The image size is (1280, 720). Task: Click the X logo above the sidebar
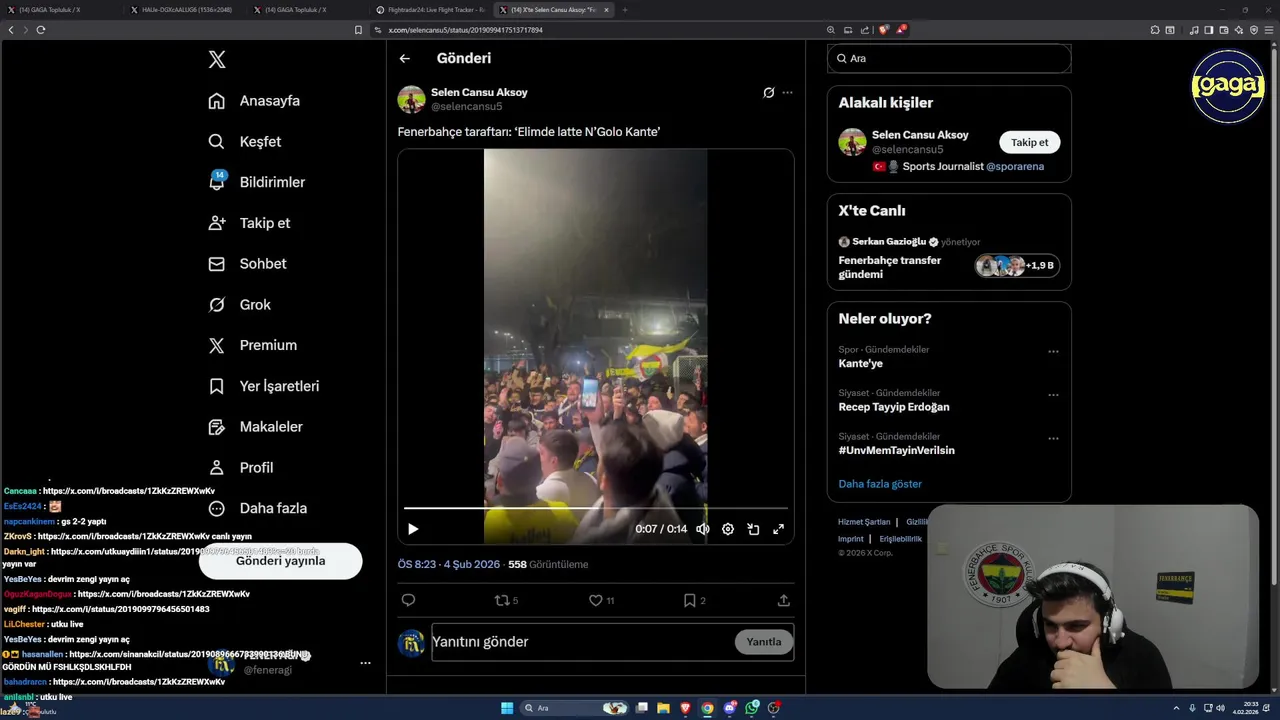coord(217,60)
